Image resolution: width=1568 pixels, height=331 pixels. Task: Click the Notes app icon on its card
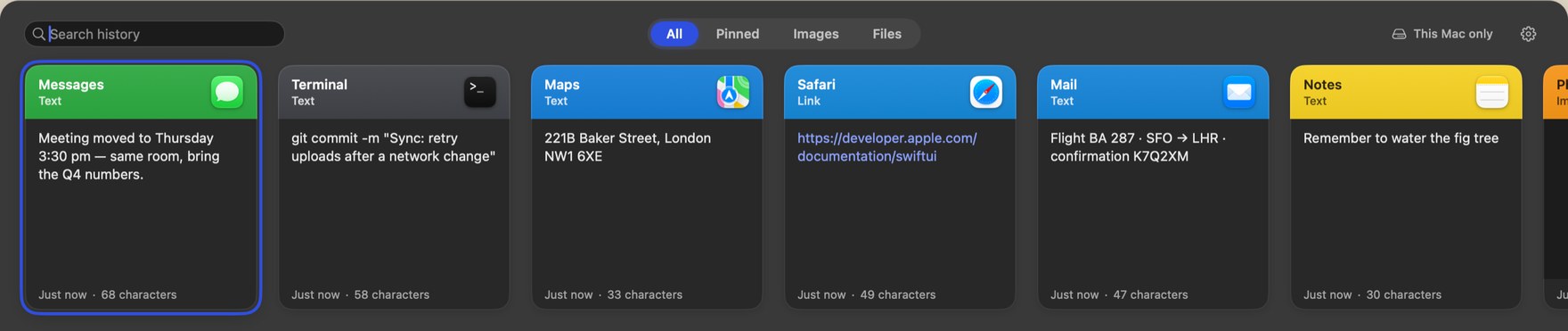point(1492,92)
